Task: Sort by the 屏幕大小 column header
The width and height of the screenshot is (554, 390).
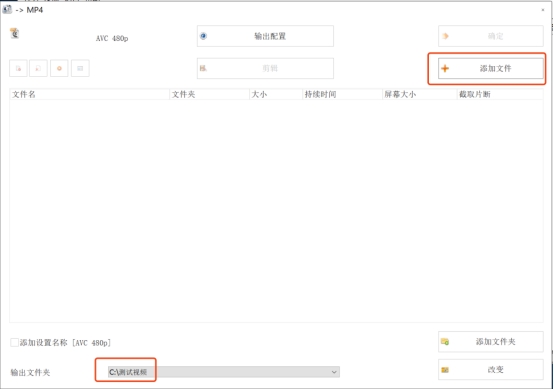Action: [419, 94]
